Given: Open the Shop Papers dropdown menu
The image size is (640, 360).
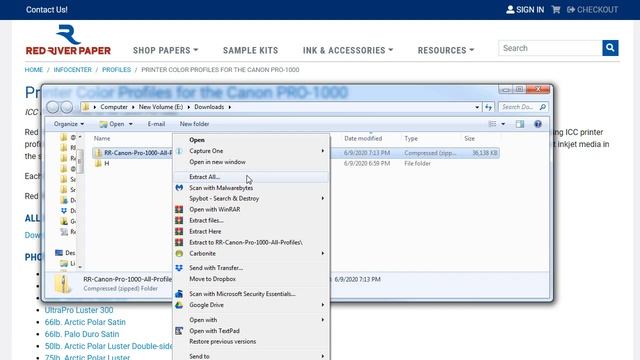Looking at the screenshot, I should 165,50.
